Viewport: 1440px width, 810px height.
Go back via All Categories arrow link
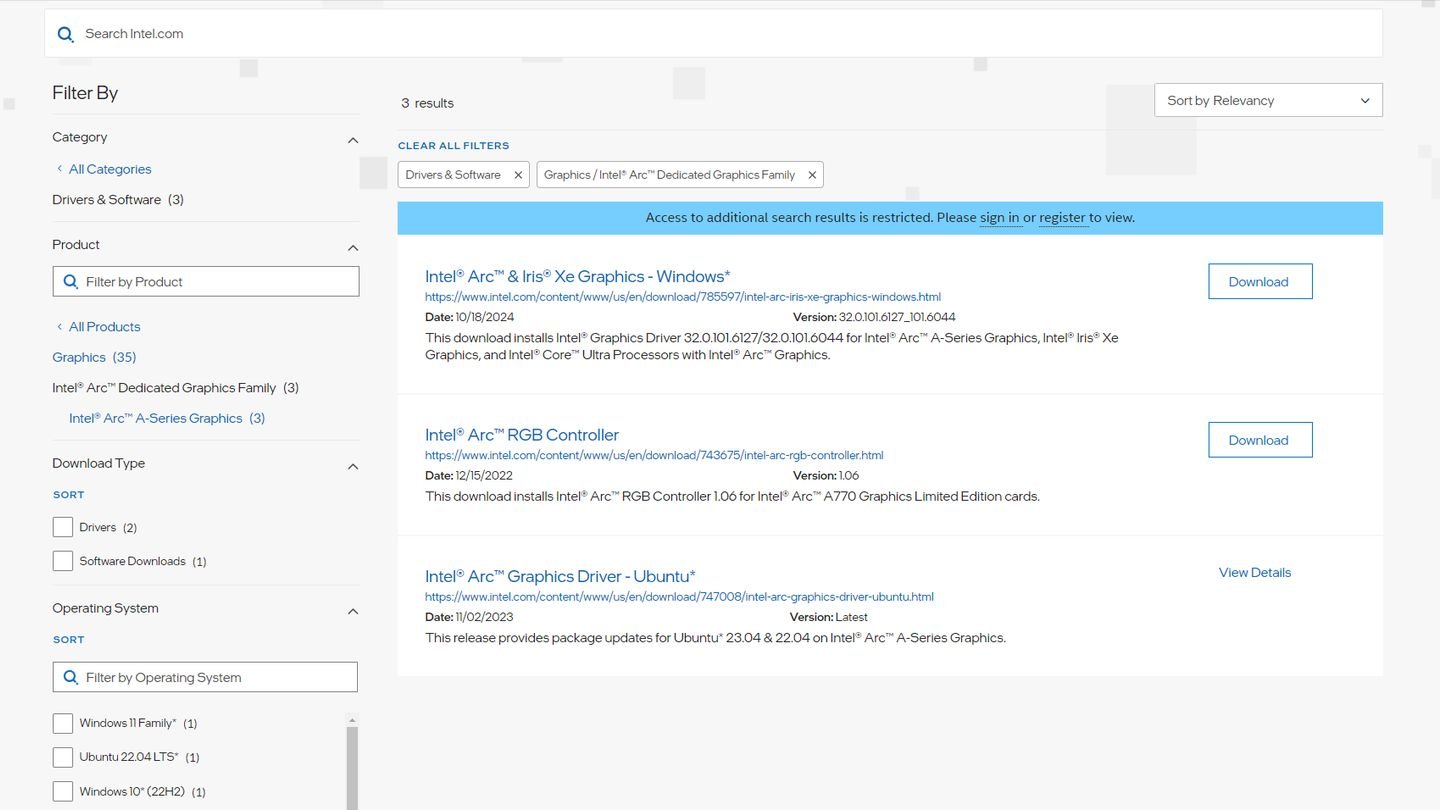[x=104, y=169]
